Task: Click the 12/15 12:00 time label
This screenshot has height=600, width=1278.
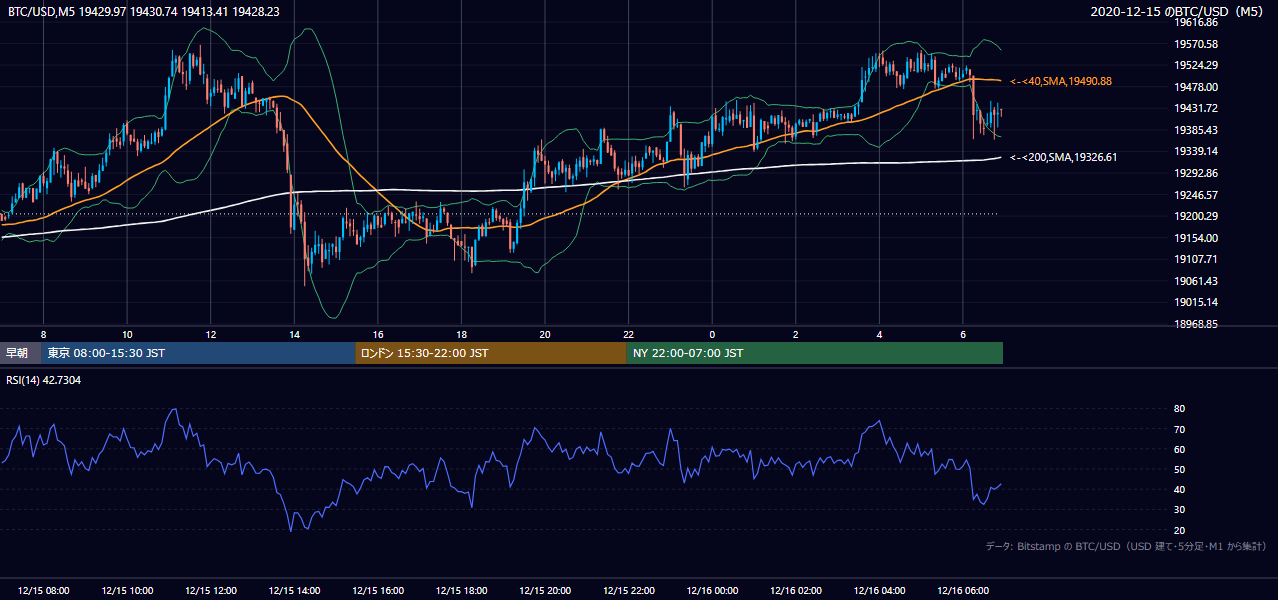Action: pyautogui.click(x=211, y=590)
